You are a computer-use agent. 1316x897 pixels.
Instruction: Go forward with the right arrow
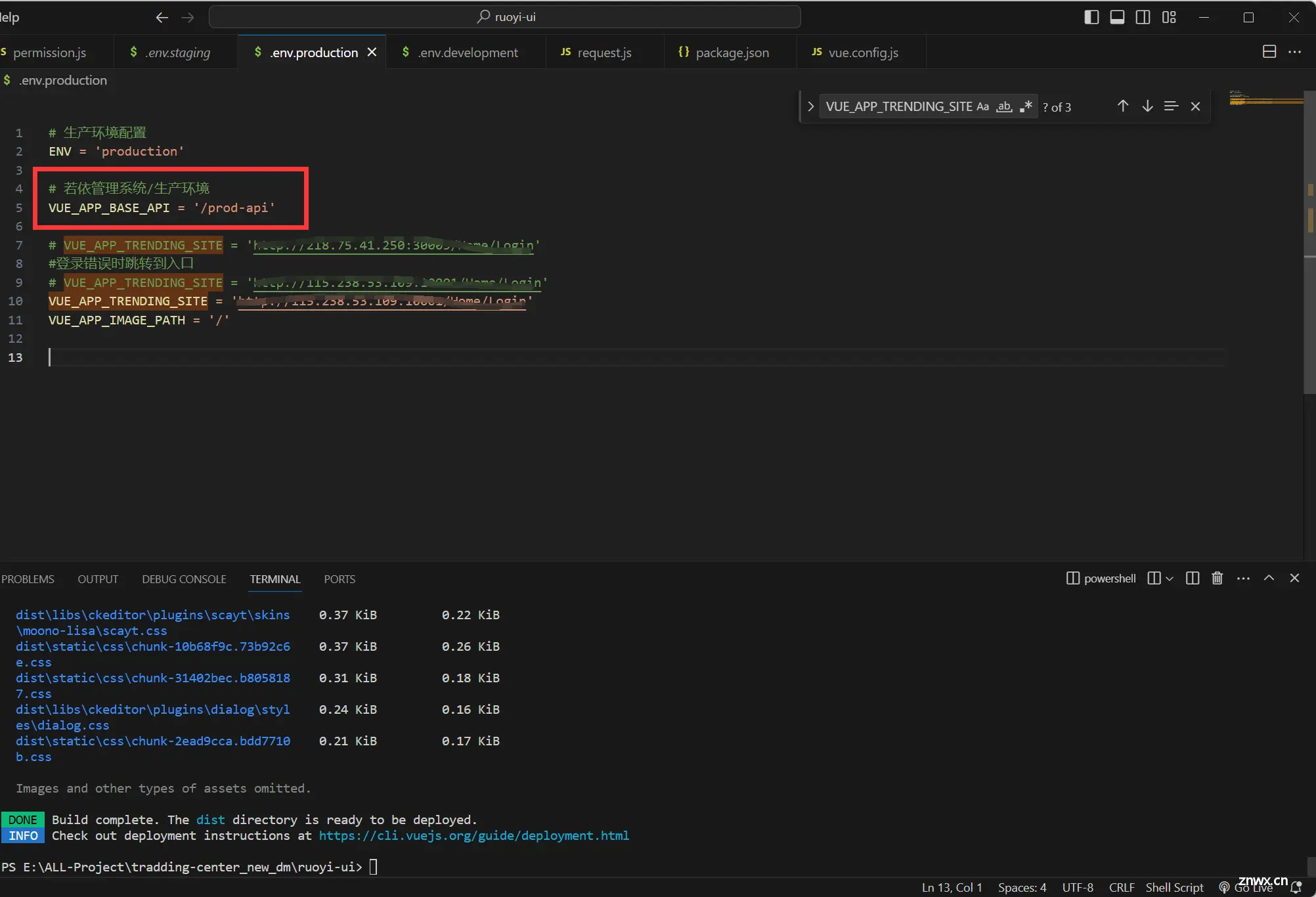(188, 17)
